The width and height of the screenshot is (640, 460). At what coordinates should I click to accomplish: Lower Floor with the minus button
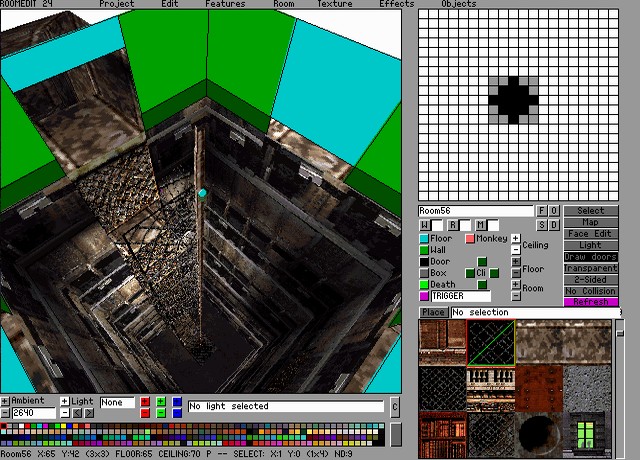[x=516, y=273]
